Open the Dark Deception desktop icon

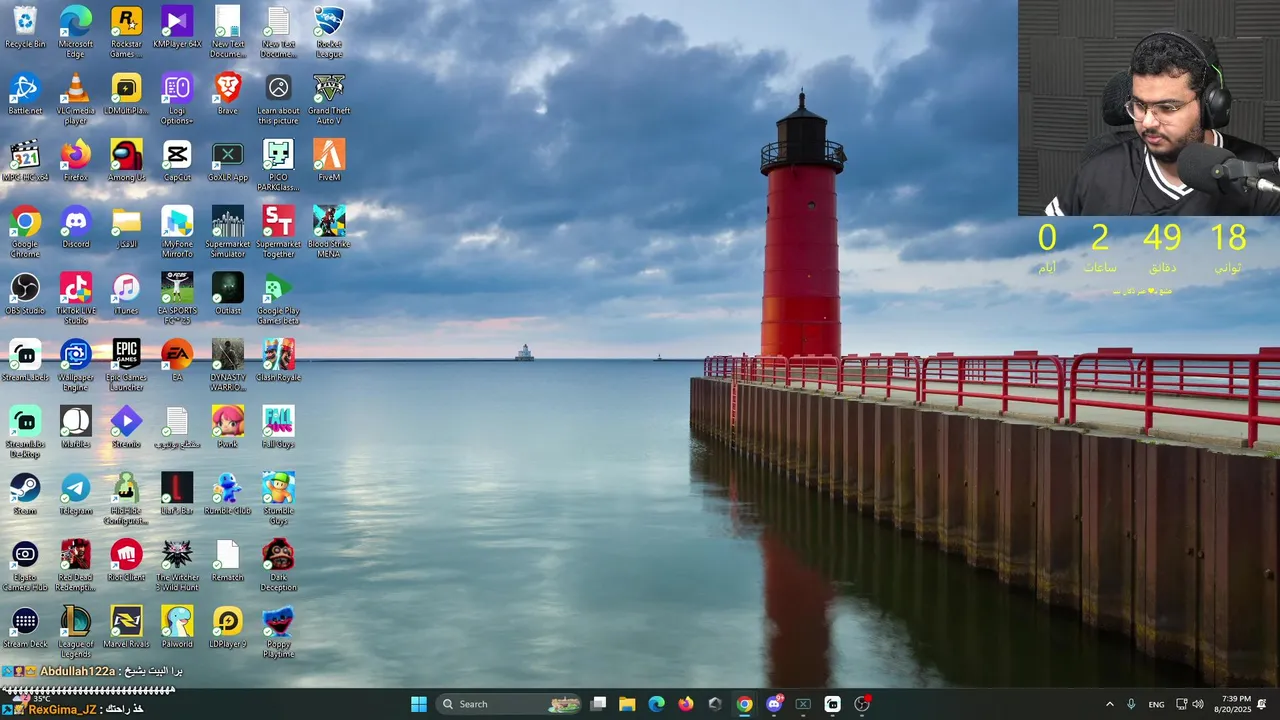tap(278, 566)
